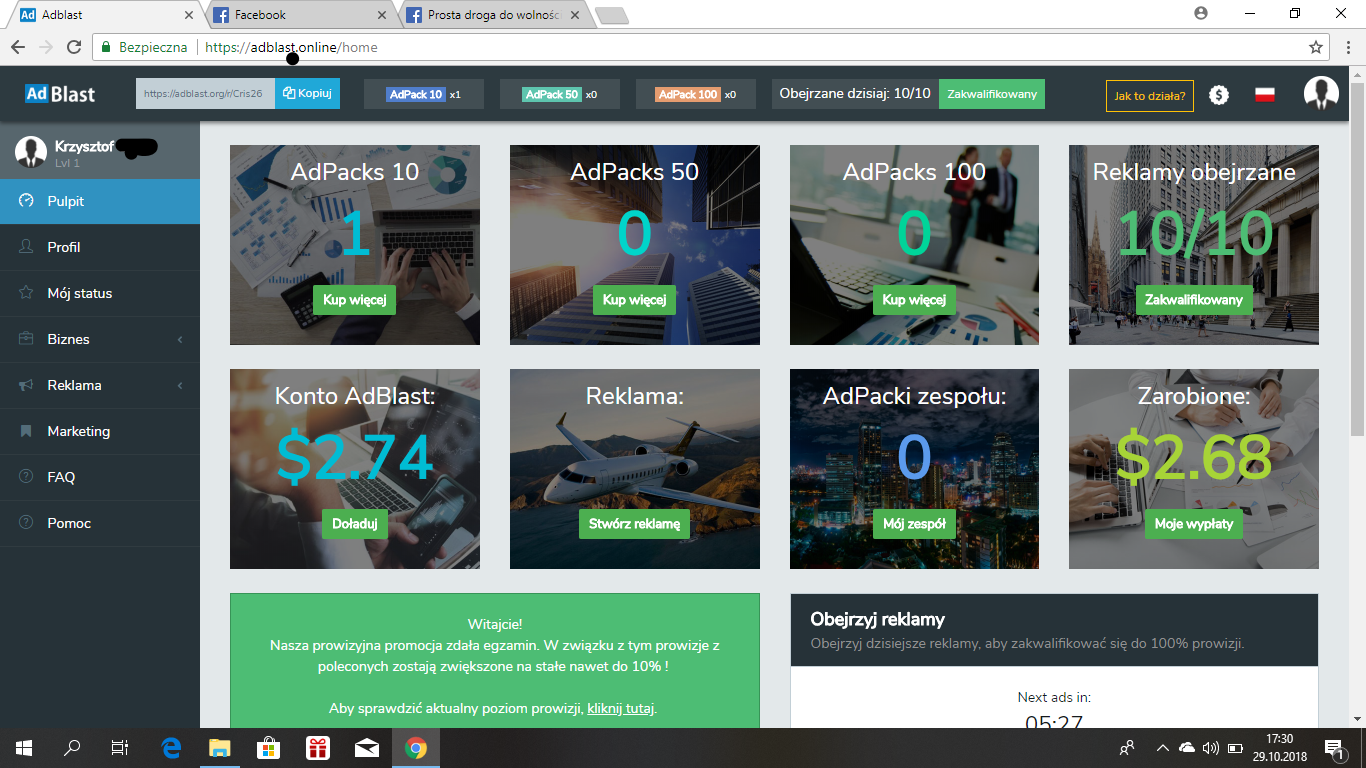Click the address bar URL

(x=291, y=47)
